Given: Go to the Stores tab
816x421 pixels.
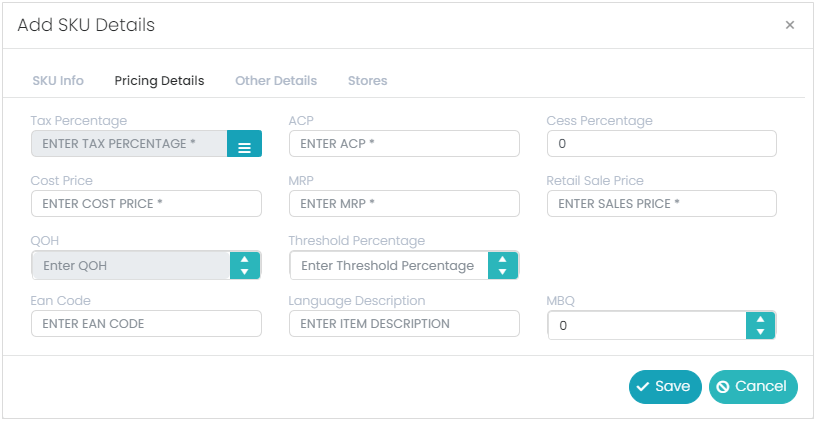Looking at the screenshot, I should tap(367, 81).
